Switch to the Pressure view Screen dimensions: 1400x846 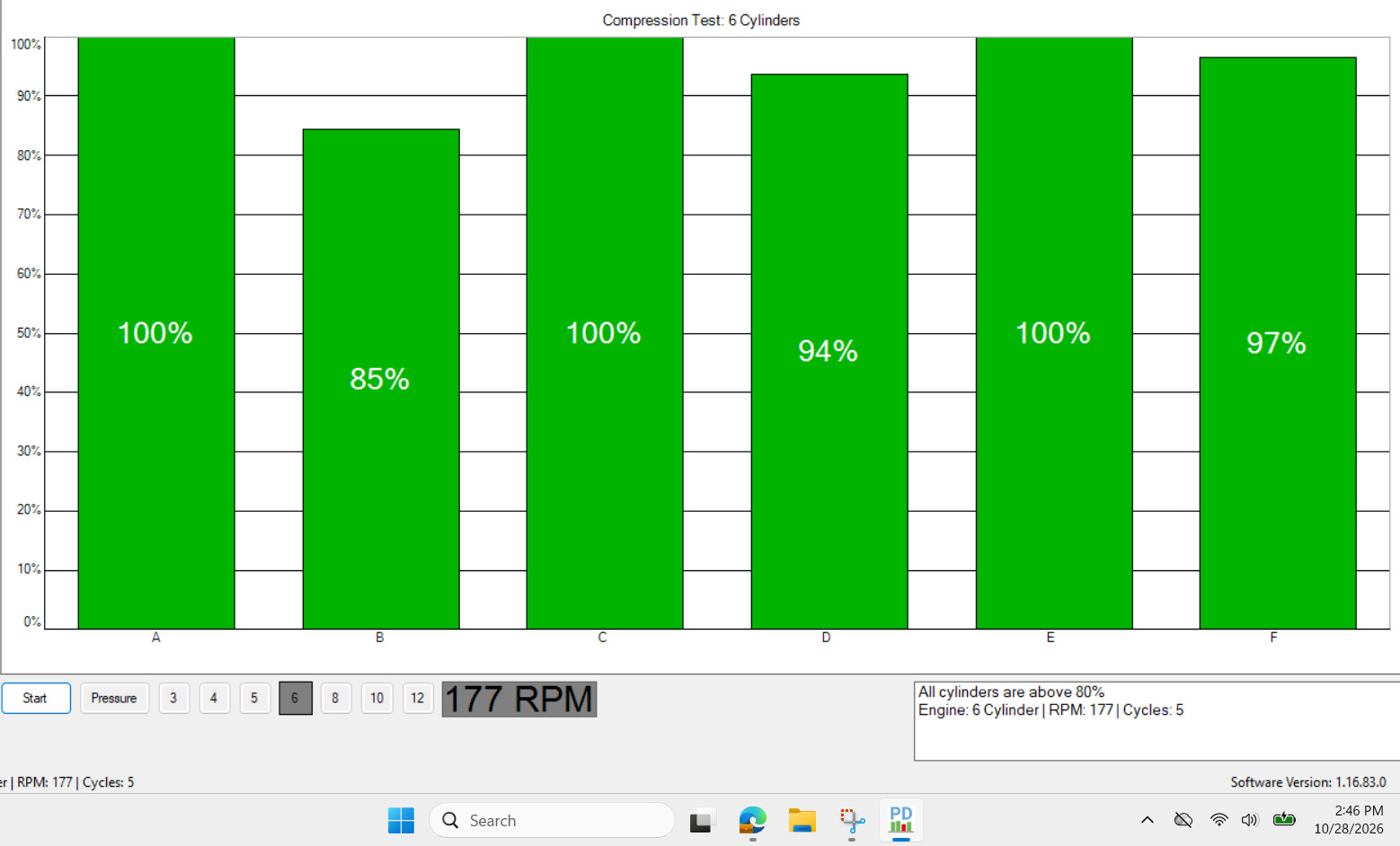click(114, 698)
